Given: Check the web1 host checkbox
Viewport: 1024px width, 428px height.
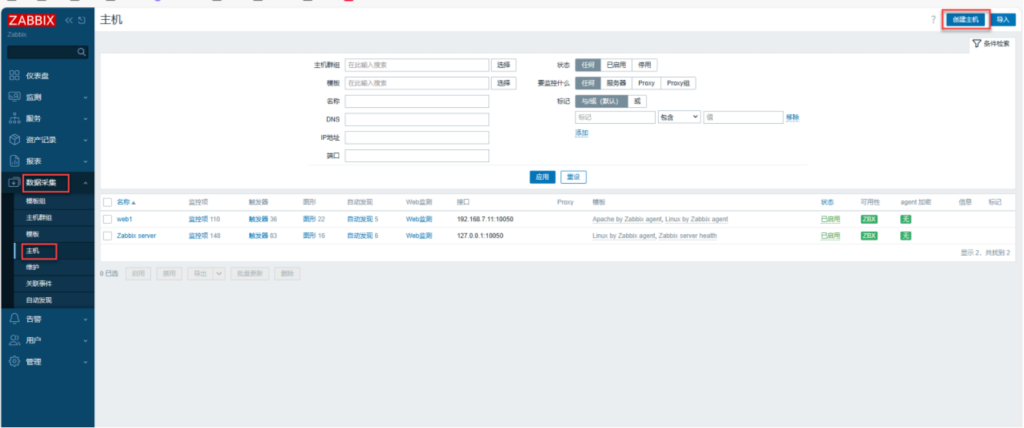Looking at the screenshot, I should [x=108, y=218].
